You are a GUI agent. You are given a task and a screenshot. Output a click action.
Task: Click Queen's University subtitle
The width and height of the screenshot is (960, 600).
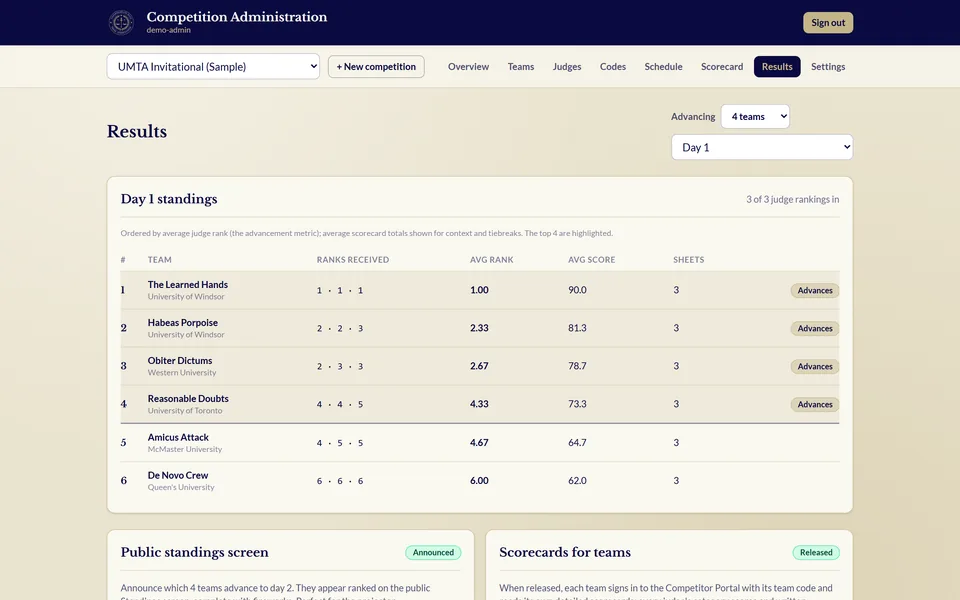point(181,487)
